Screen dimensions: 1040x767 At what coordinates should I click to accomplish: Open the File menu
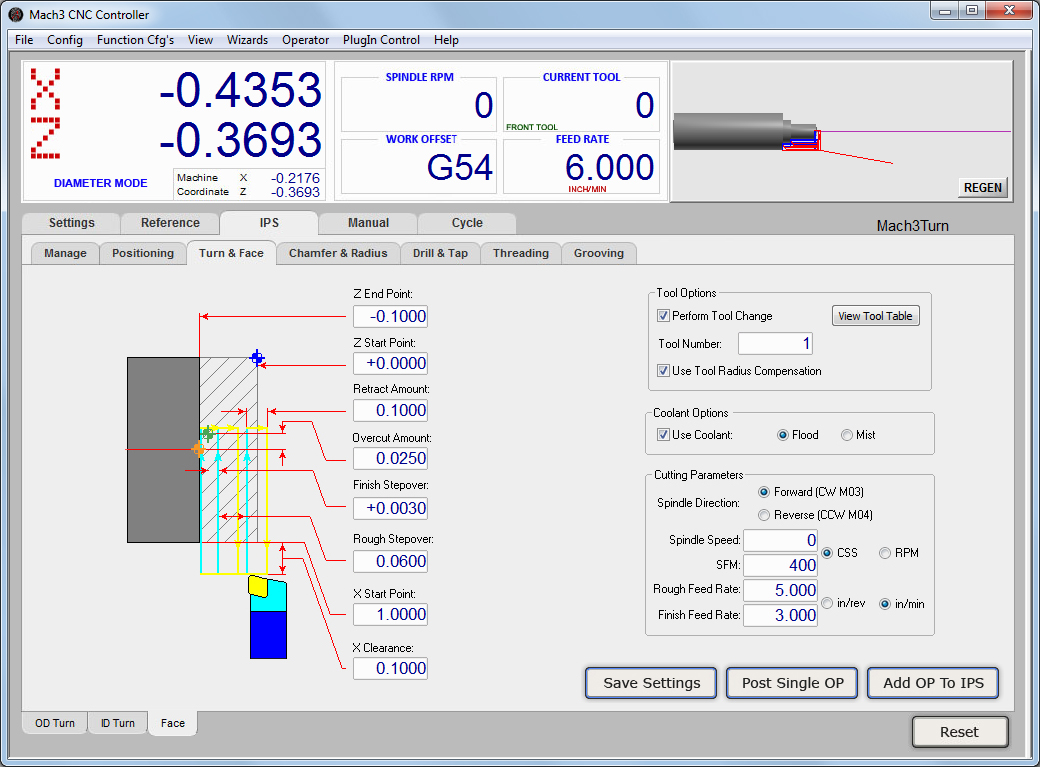coord(24,40)
